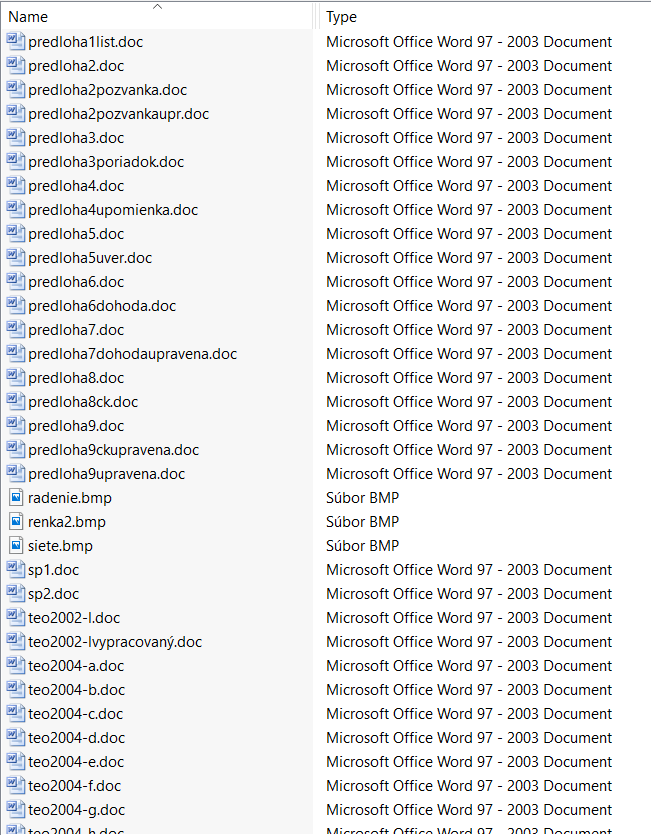This screenshot has height=835, width=651.
Task: Select the icon of predloha4upomienka.doc
Action: (16, 209)
